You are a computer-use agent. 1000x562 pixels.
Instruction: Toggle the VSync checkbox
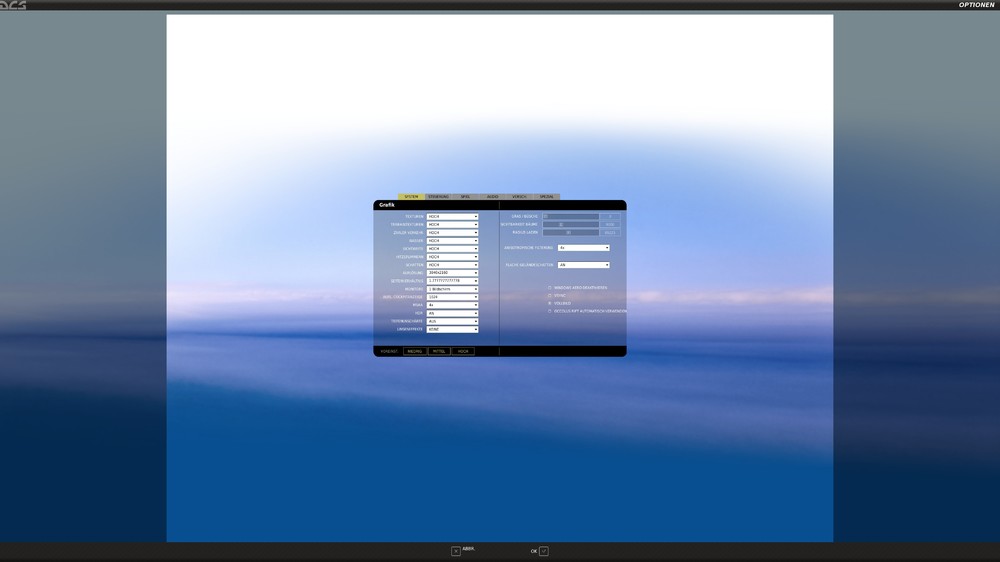coord(550,295)
